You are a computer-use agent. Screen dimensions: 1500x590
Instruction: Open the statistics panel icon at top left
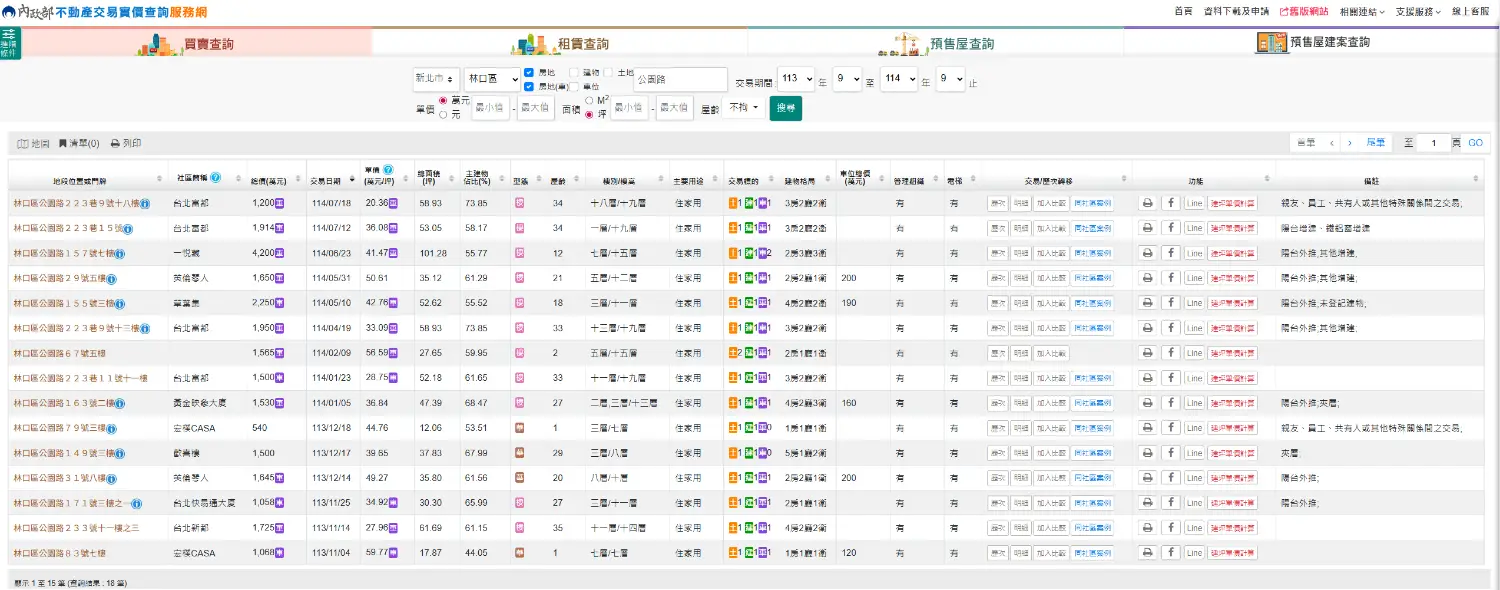(10, 43)
